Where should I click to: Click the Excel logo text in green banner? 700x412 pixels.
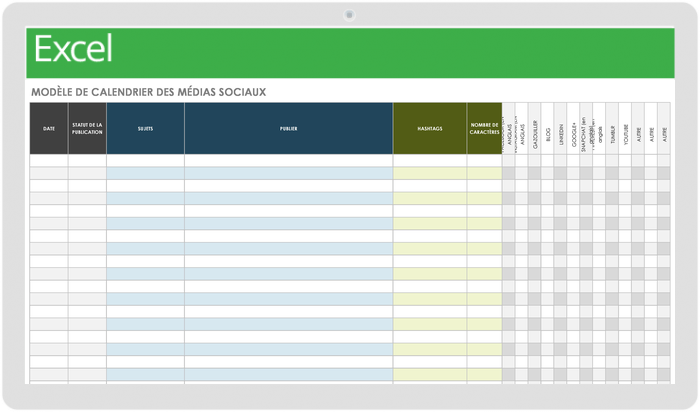[x=73, y=49]
